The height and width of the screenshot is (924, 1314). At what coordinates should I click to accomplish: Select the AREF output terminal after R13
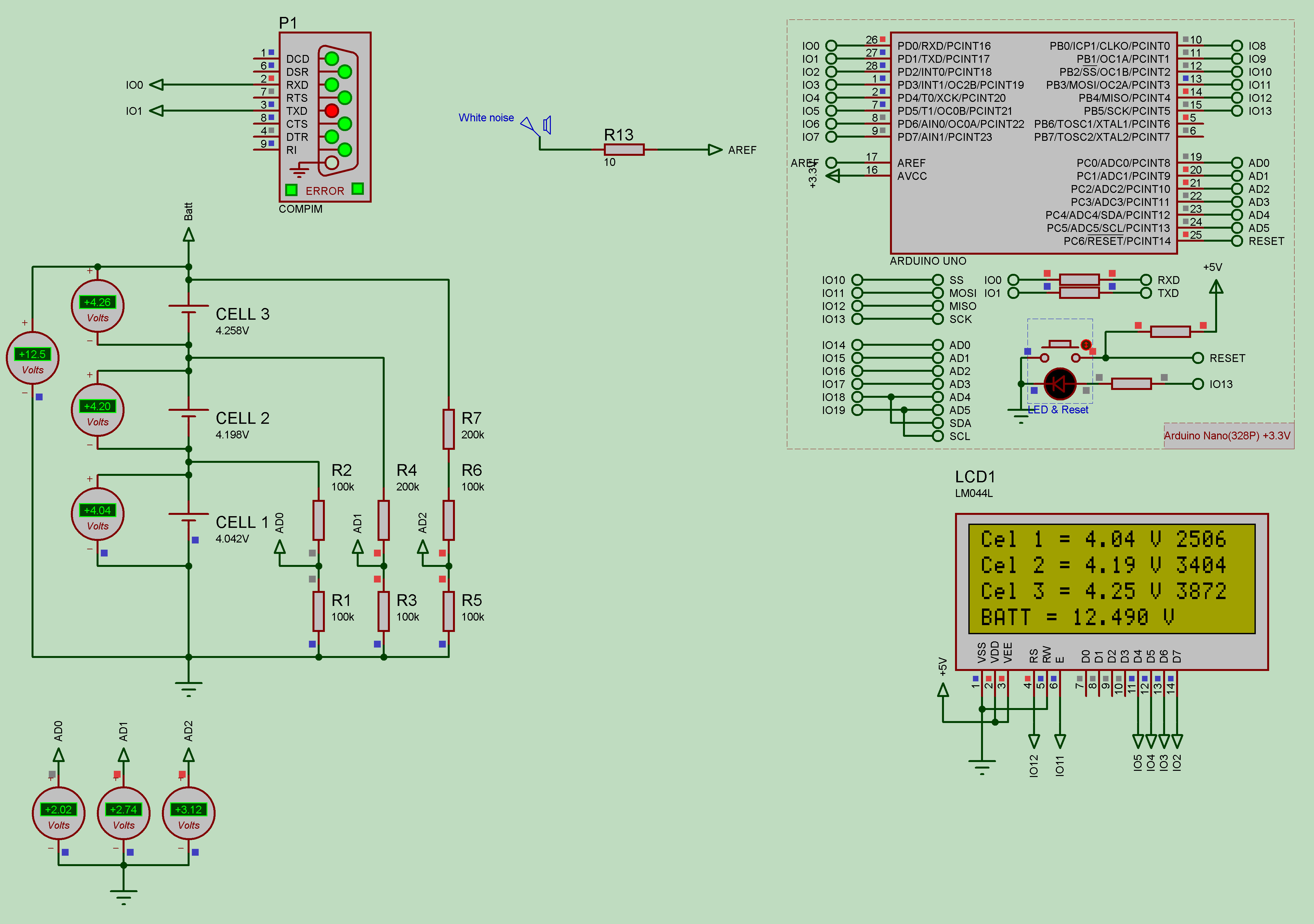[x=715, y=150]
